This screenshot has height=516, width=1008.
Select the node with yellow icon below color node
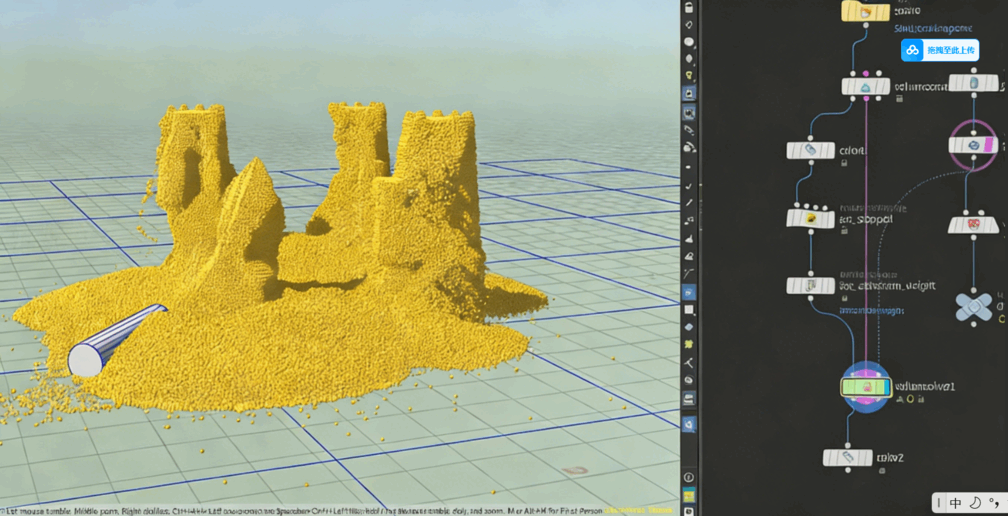[811, 218]
